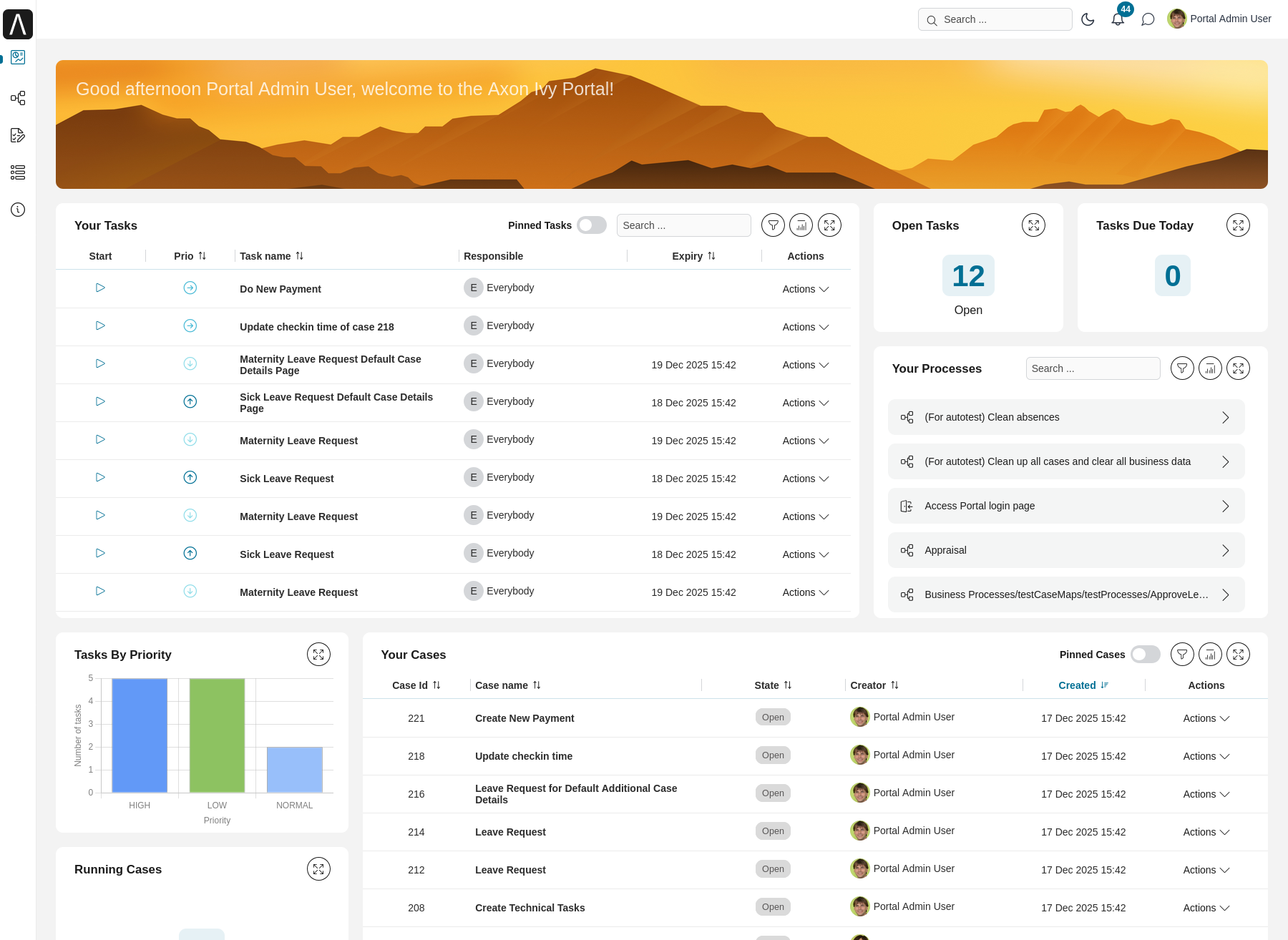This screenshot has width=1288, height=940.
Task: Expand the Open Tasks widget to fullscreen
Action: [1033, 225]
